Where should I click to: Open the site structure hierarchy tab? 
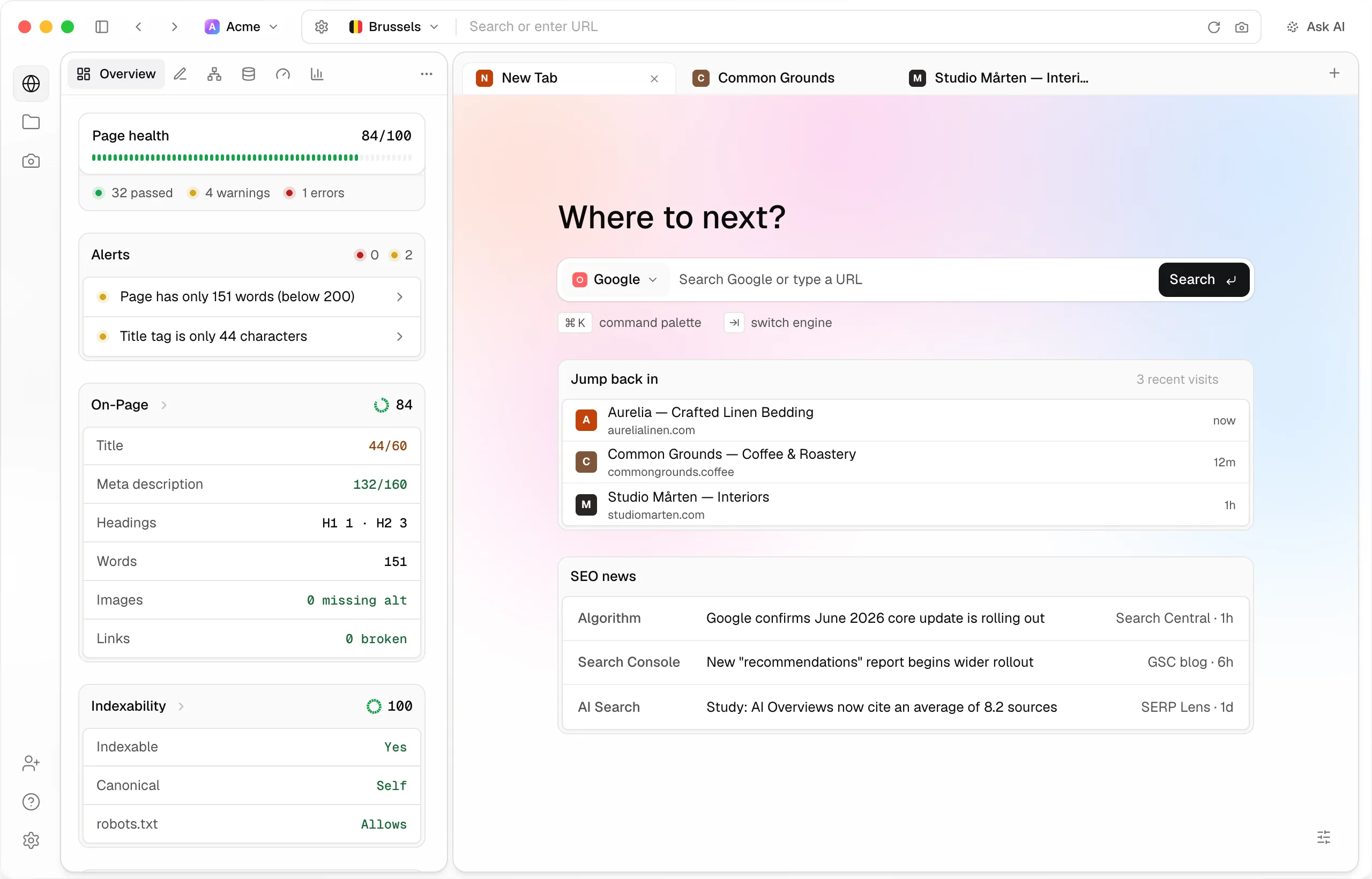click(214, 73)
